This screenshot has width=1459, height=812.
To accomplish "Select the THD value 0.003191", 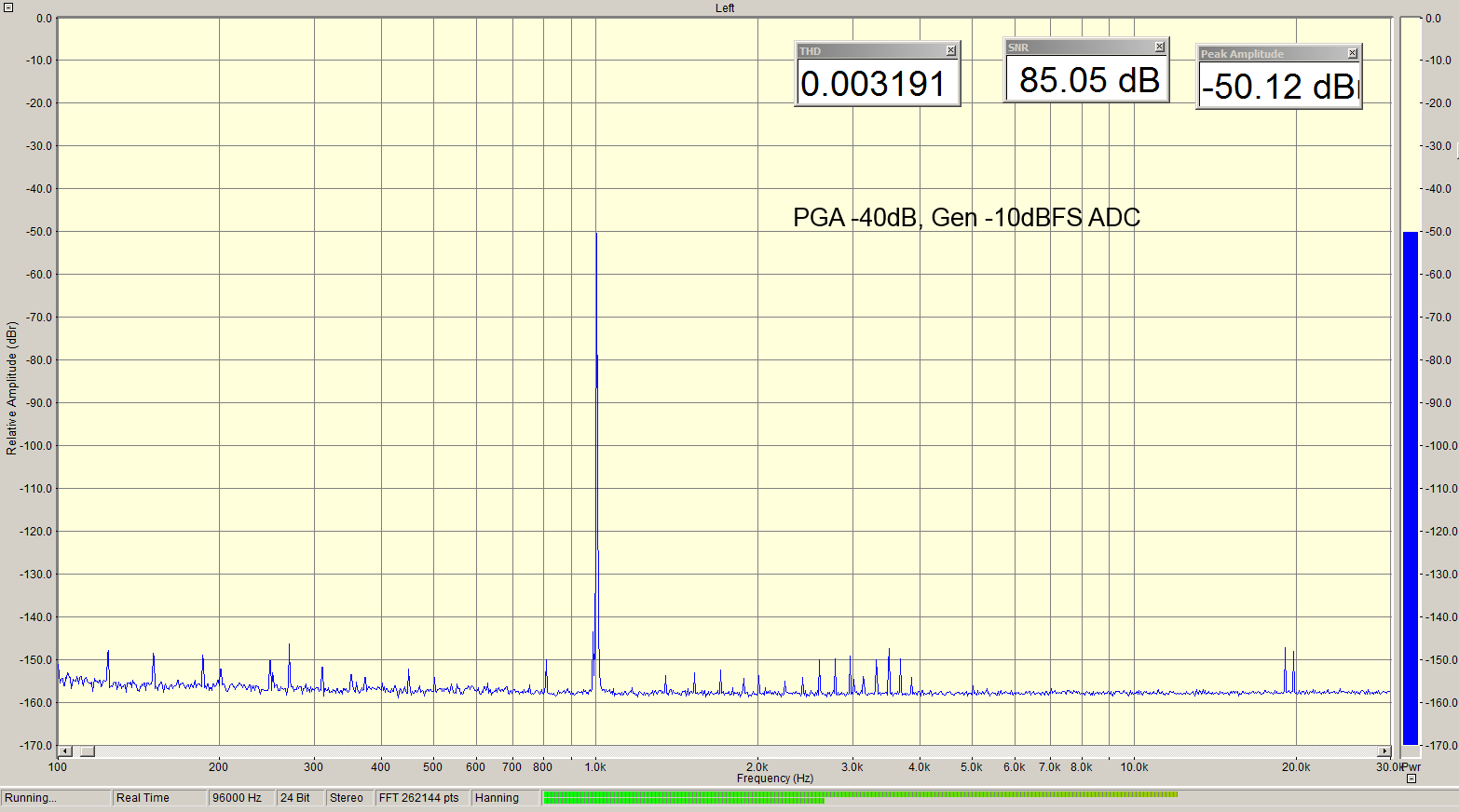I will 874,84.
